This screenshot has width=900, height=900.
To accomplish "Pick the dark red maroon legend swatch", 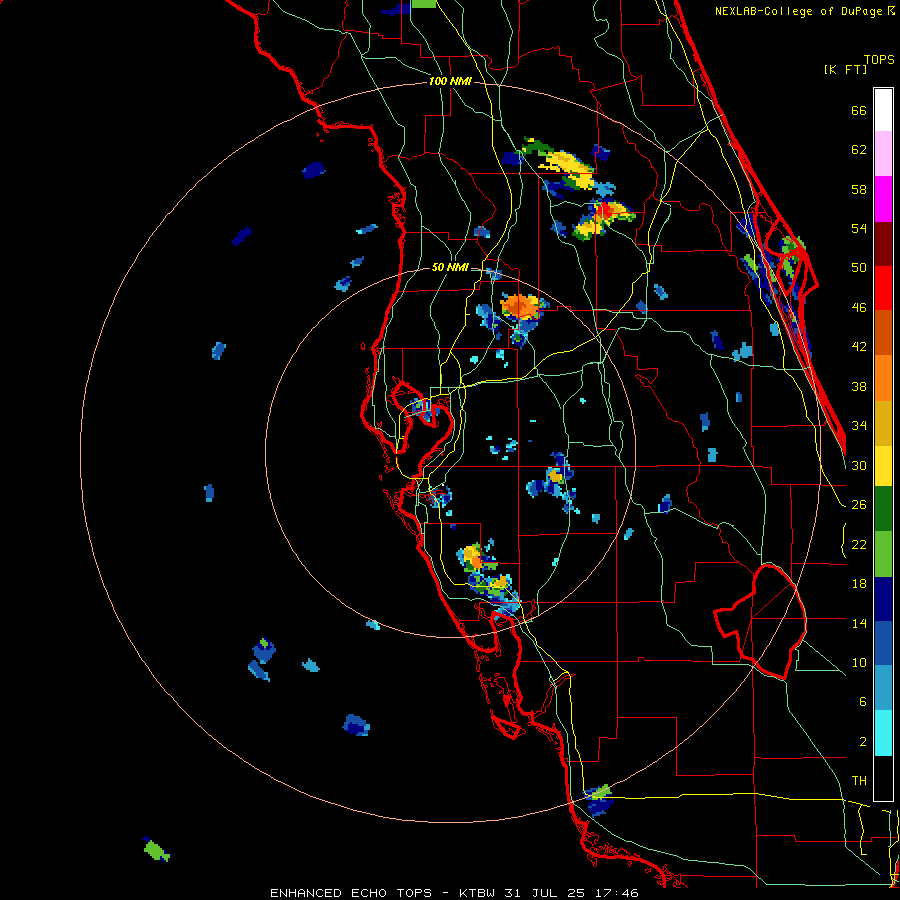I will [883, 245].
